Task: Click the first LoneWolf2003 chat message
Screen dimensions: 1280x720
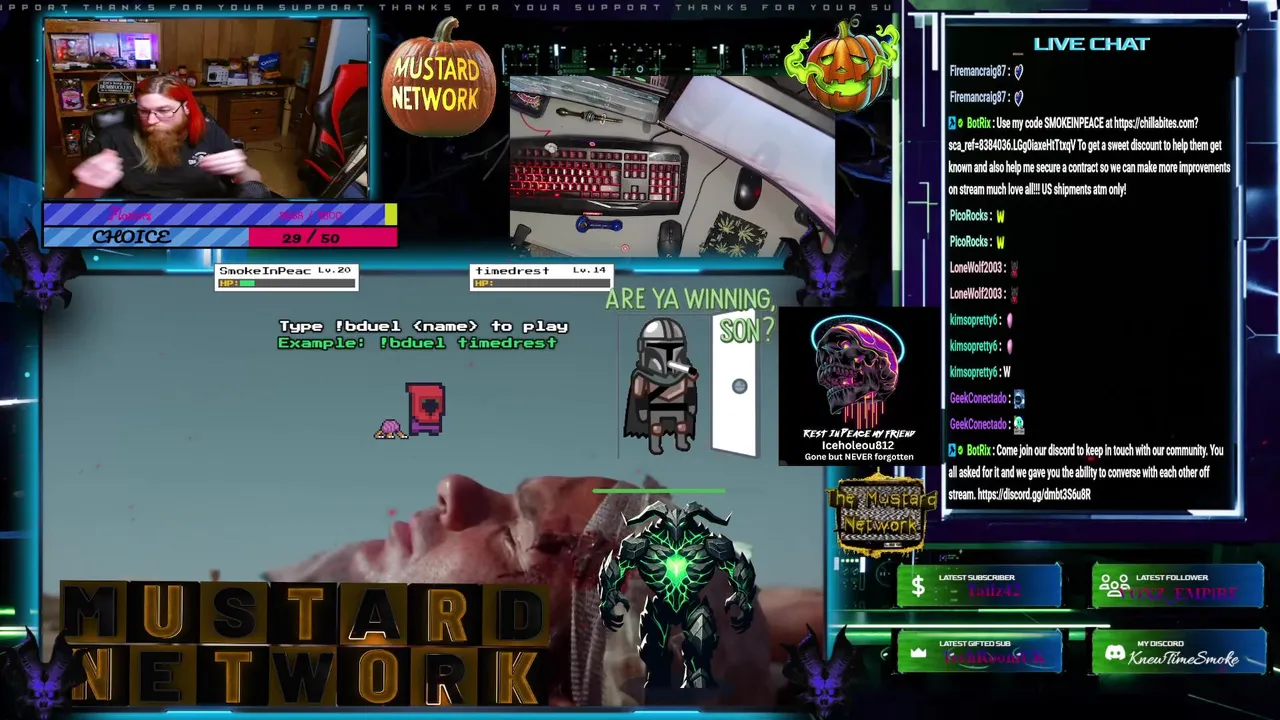Action: click(x=984, y=267)
